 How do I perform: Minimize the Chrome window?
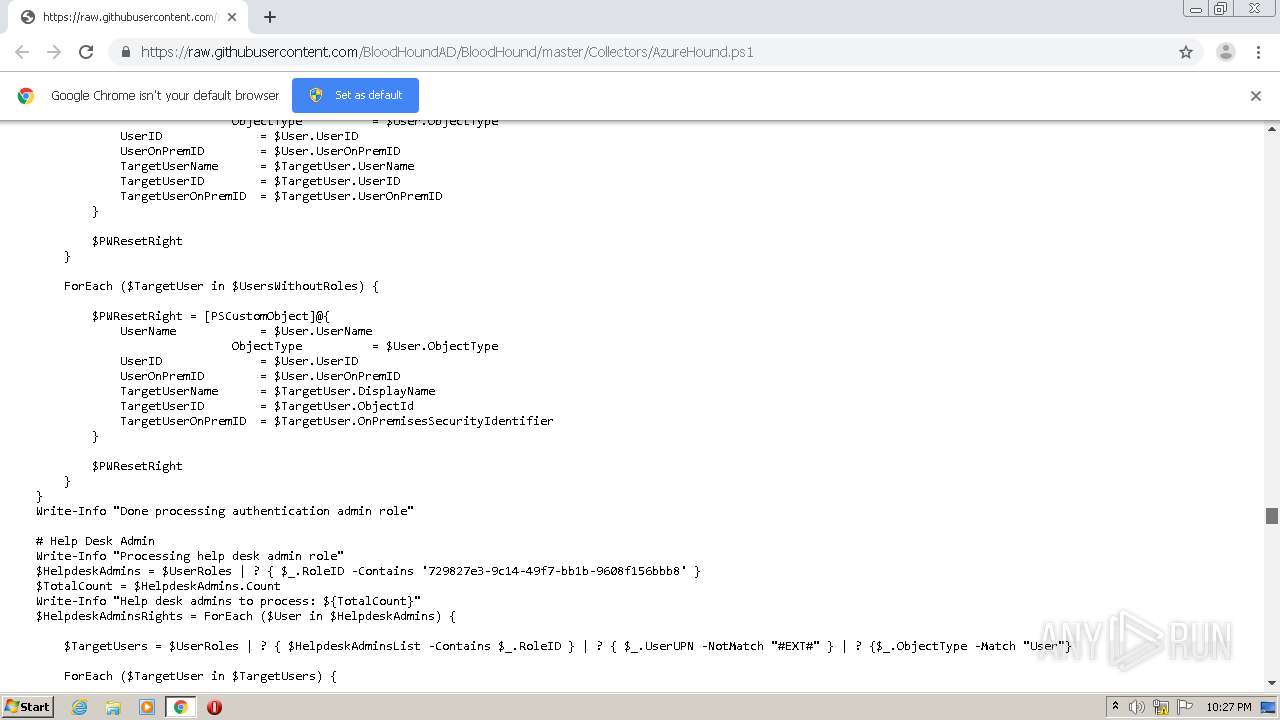coord(1196,9)
